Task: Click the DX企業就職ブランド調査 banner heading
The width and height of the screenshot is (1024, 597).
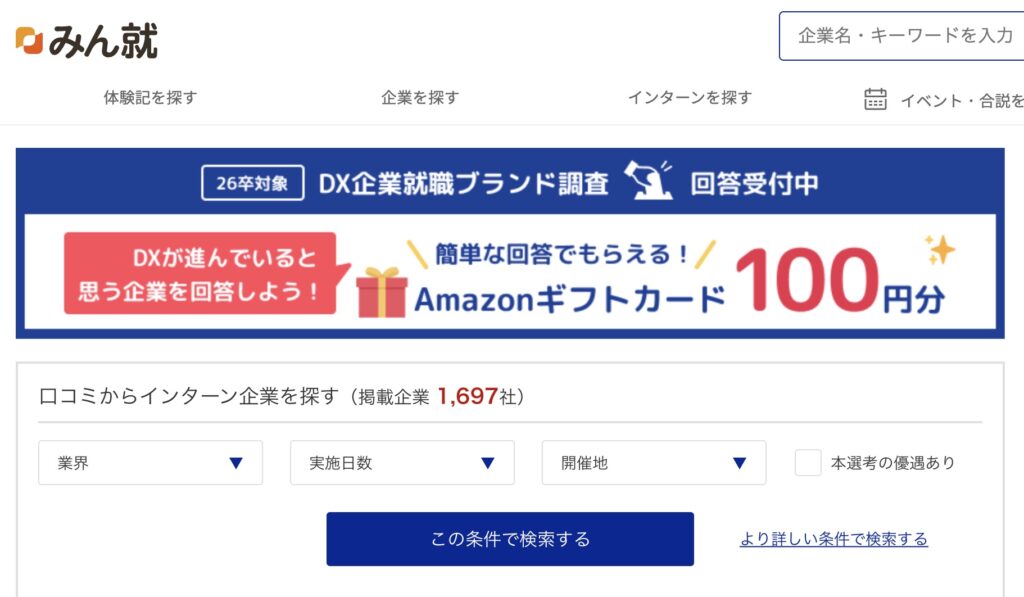Action: pos(464,183)
